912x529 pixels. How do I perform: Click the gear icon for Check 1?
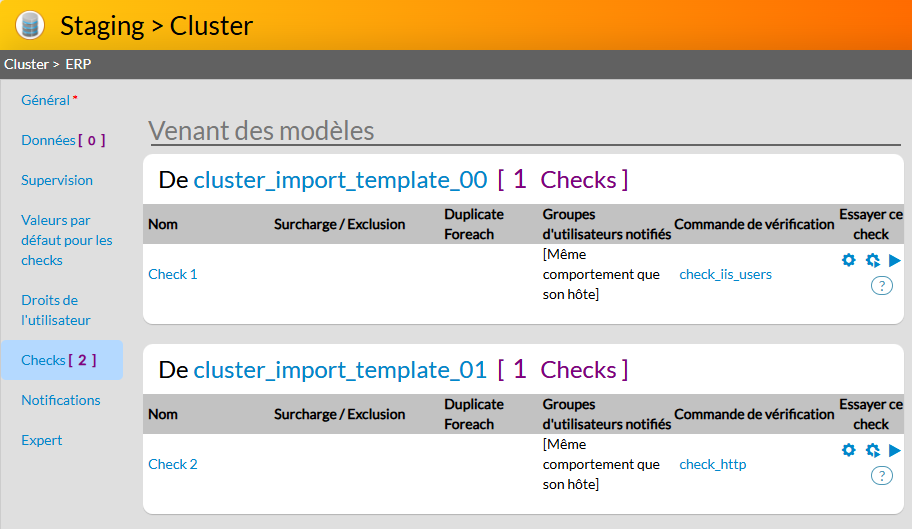click(849, 260)
